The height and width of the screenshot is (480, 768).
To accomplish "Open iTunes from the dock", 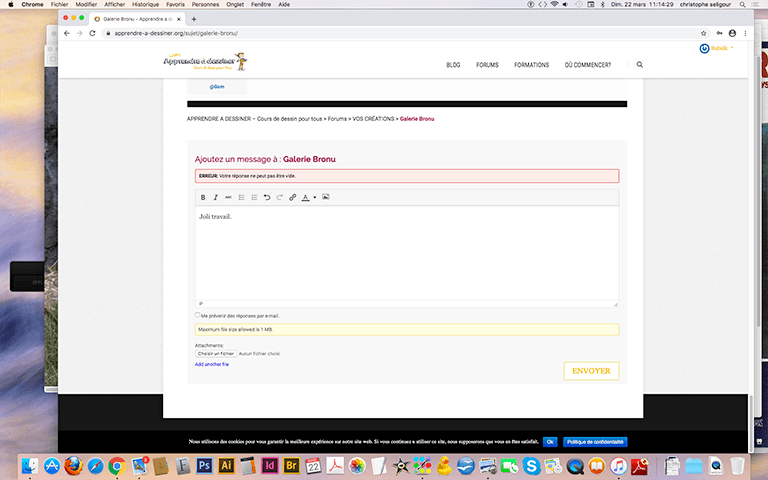I will (619, 466).
